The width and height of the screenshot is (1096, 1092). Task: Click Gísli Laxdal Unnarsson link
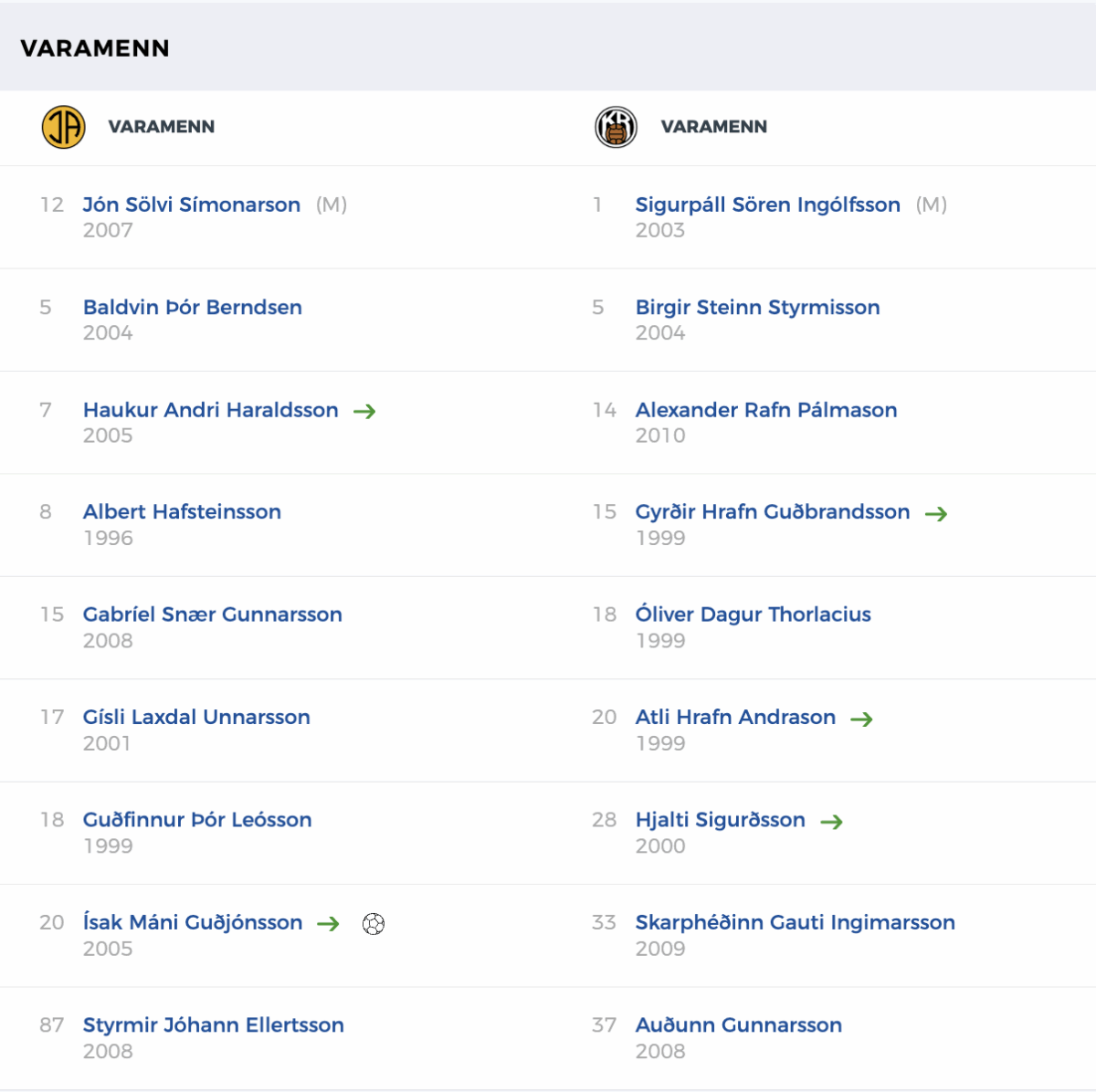pyautogui.click(x=196, y=717)
